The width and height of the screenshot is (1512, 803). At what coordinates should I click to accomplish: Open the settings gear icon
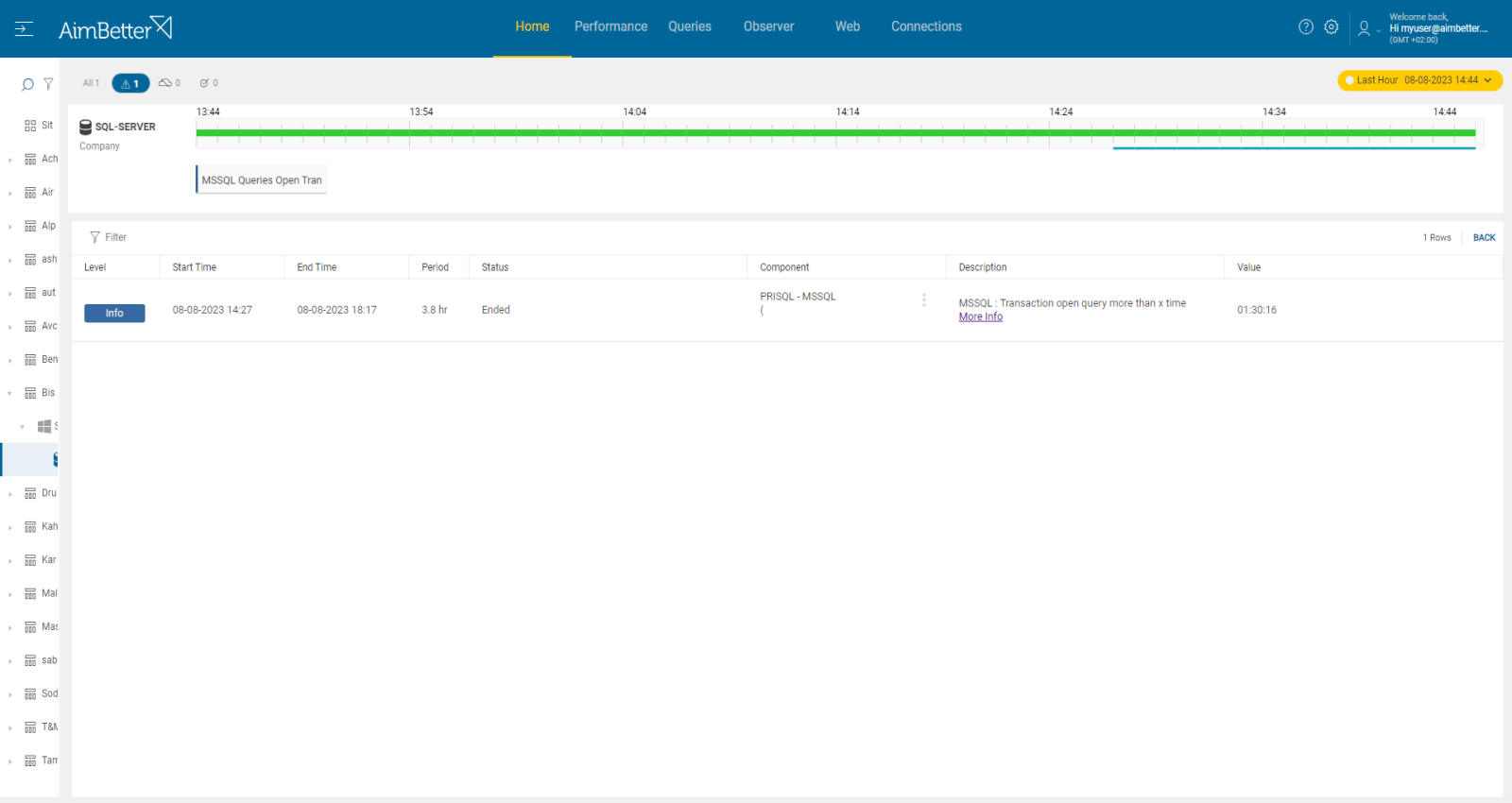click(1332, 27)
